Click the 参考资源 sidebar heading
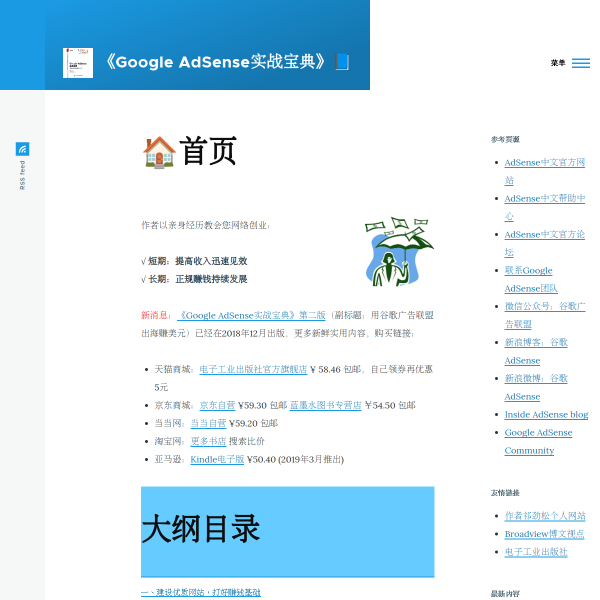Image resolution: width=600 pixels, height=600 pixels. (505, 139)
